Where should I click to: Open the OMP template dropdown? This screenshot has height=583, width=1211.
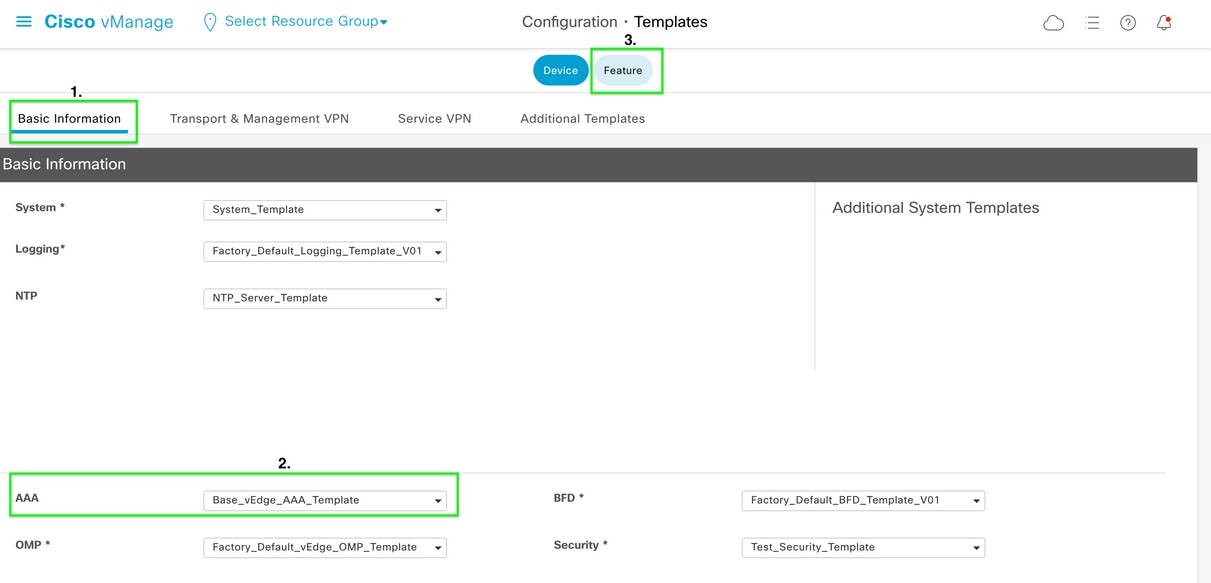point(325,547)
